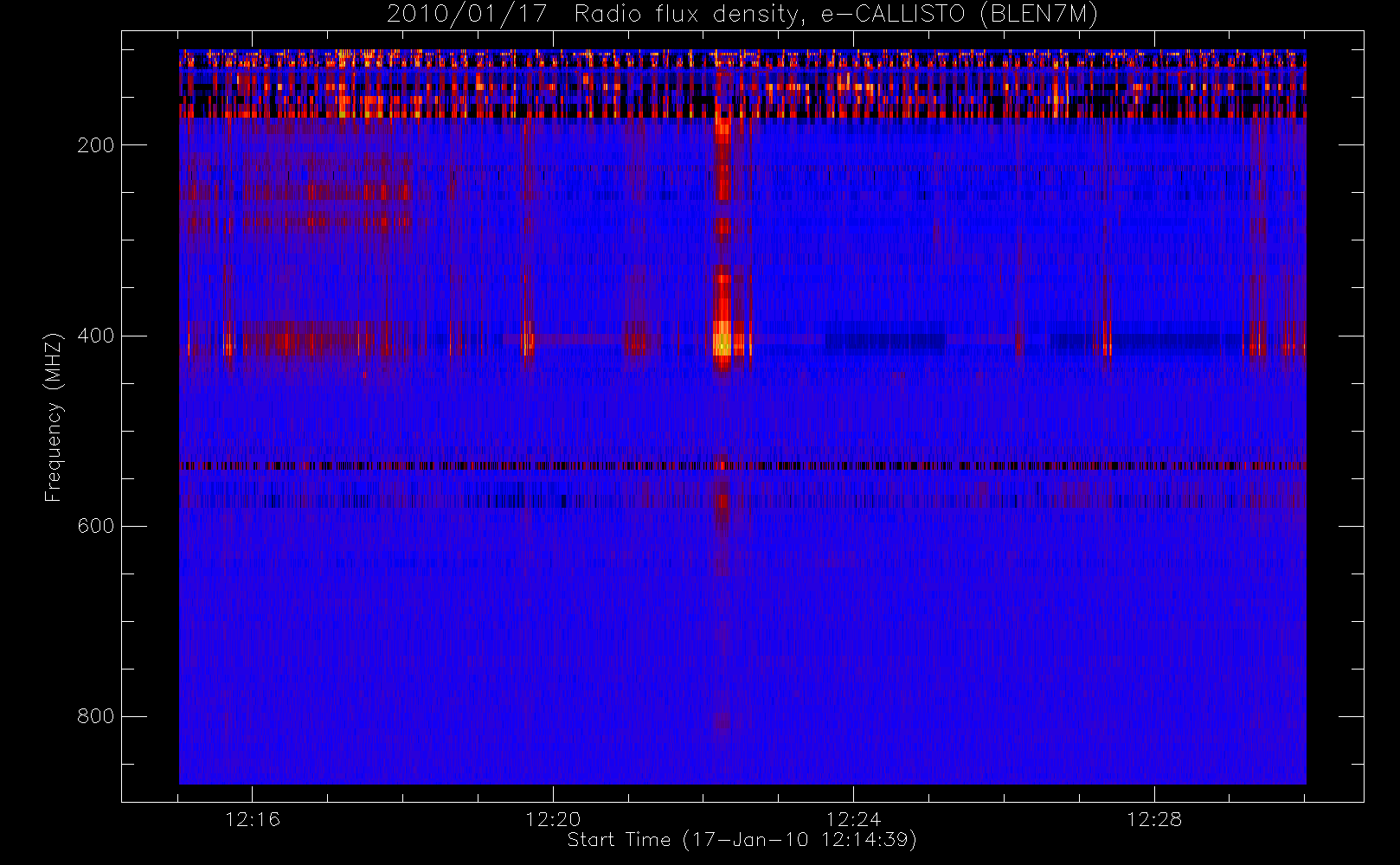Image resolution: width=1400 pixels, height=865 pixels.
Task: Click the bright yellow burst at 400 MHz
Action: (722, 338)
